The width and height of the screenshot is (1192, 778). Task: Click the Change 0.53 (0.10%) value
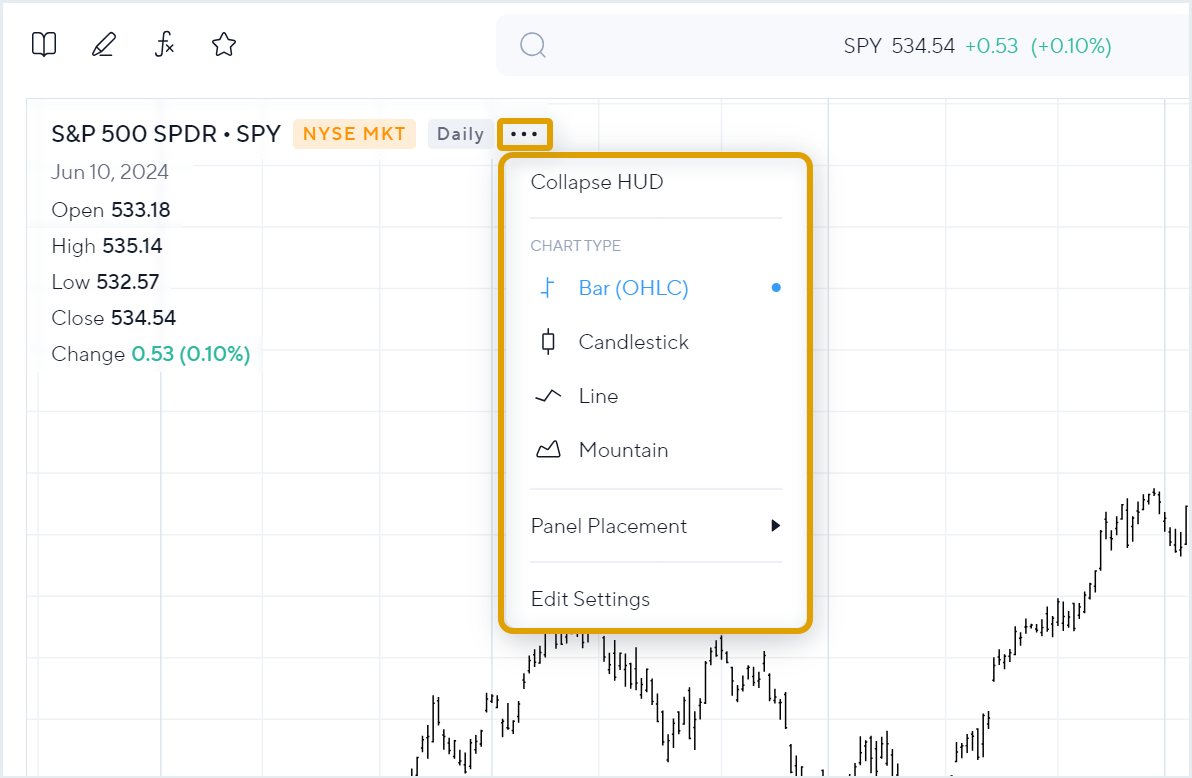coord(151,354)
